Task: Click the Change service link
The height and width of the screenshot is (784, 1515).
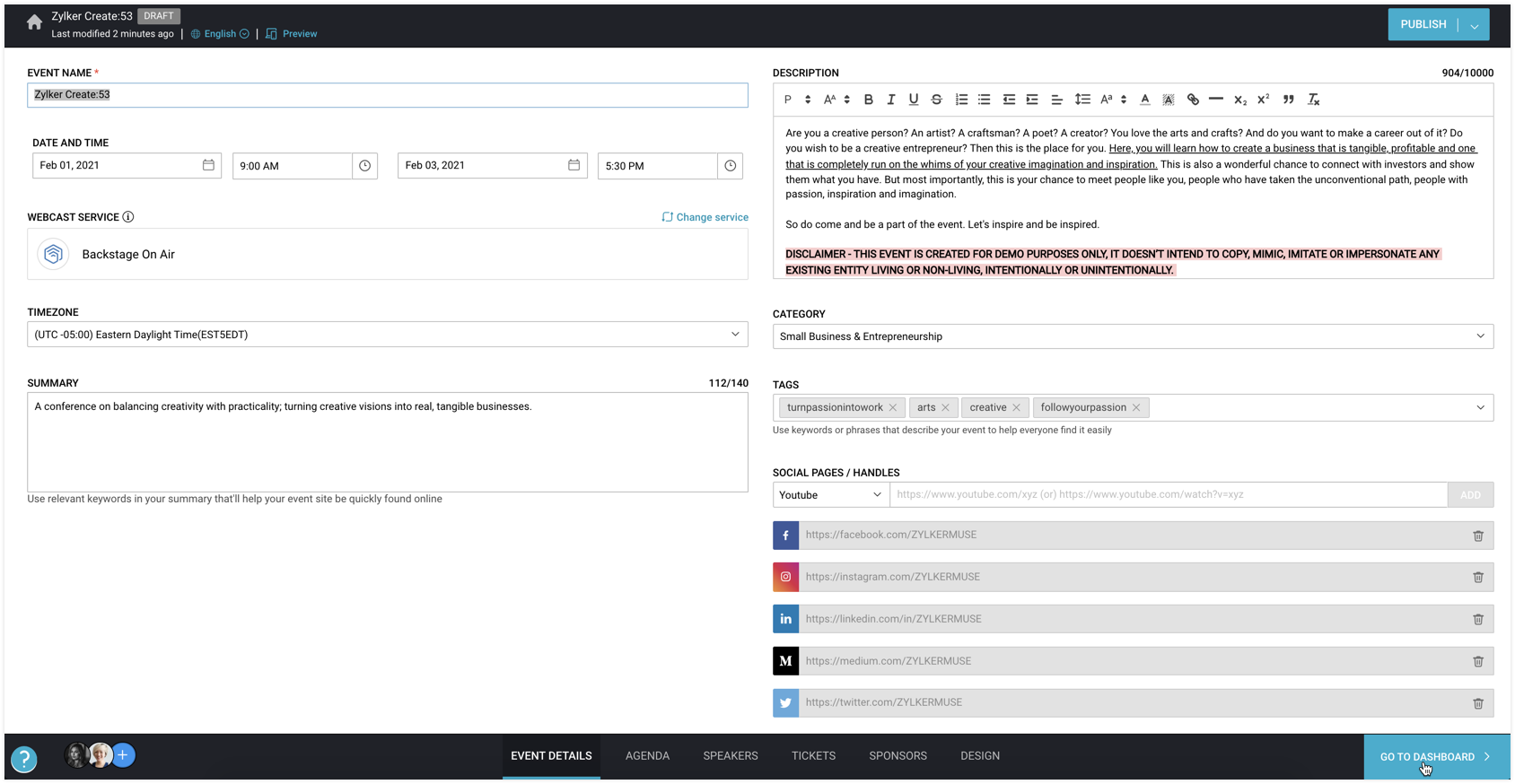Action: pyautogui.click(x=705, y=217)
